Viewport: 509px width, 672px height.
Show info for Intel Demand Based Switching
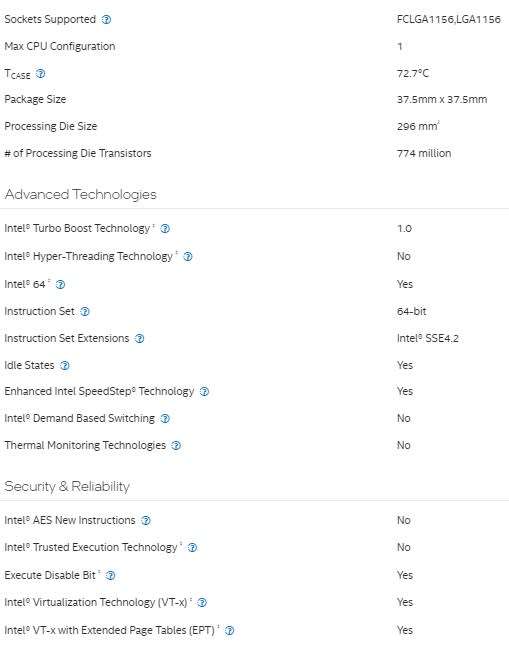pos(165,419)
